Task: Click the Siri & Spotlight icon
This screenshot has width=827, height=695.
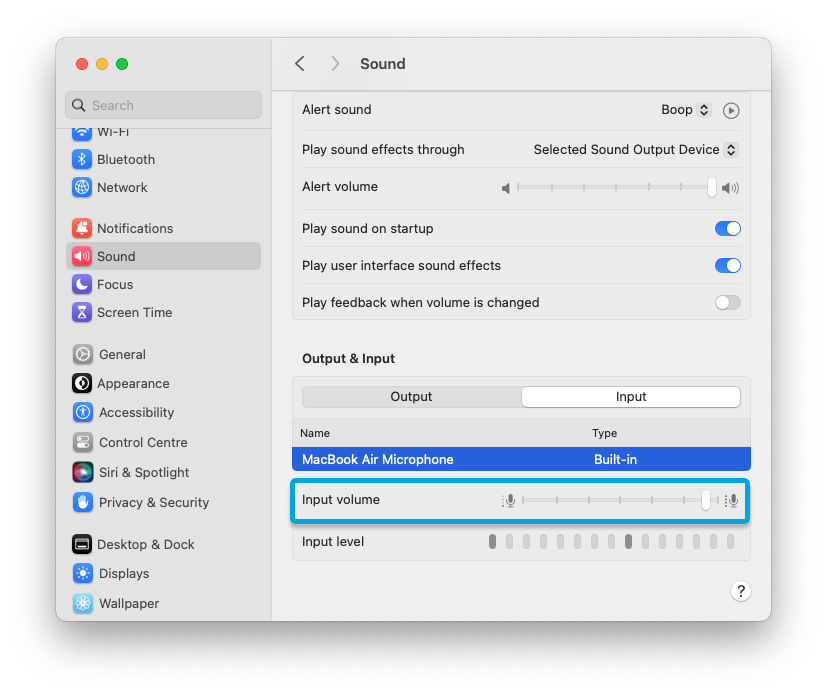Action: (x=82, y=472)
